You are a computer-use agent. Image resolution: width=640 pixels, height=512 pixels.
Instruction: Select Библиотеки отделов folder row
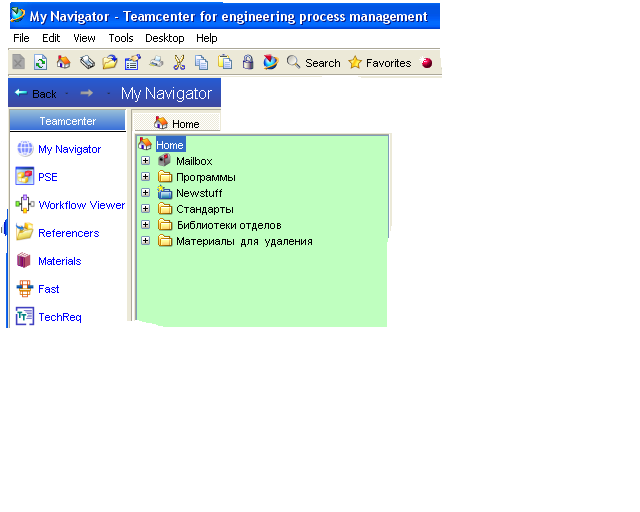pos(229,225)
